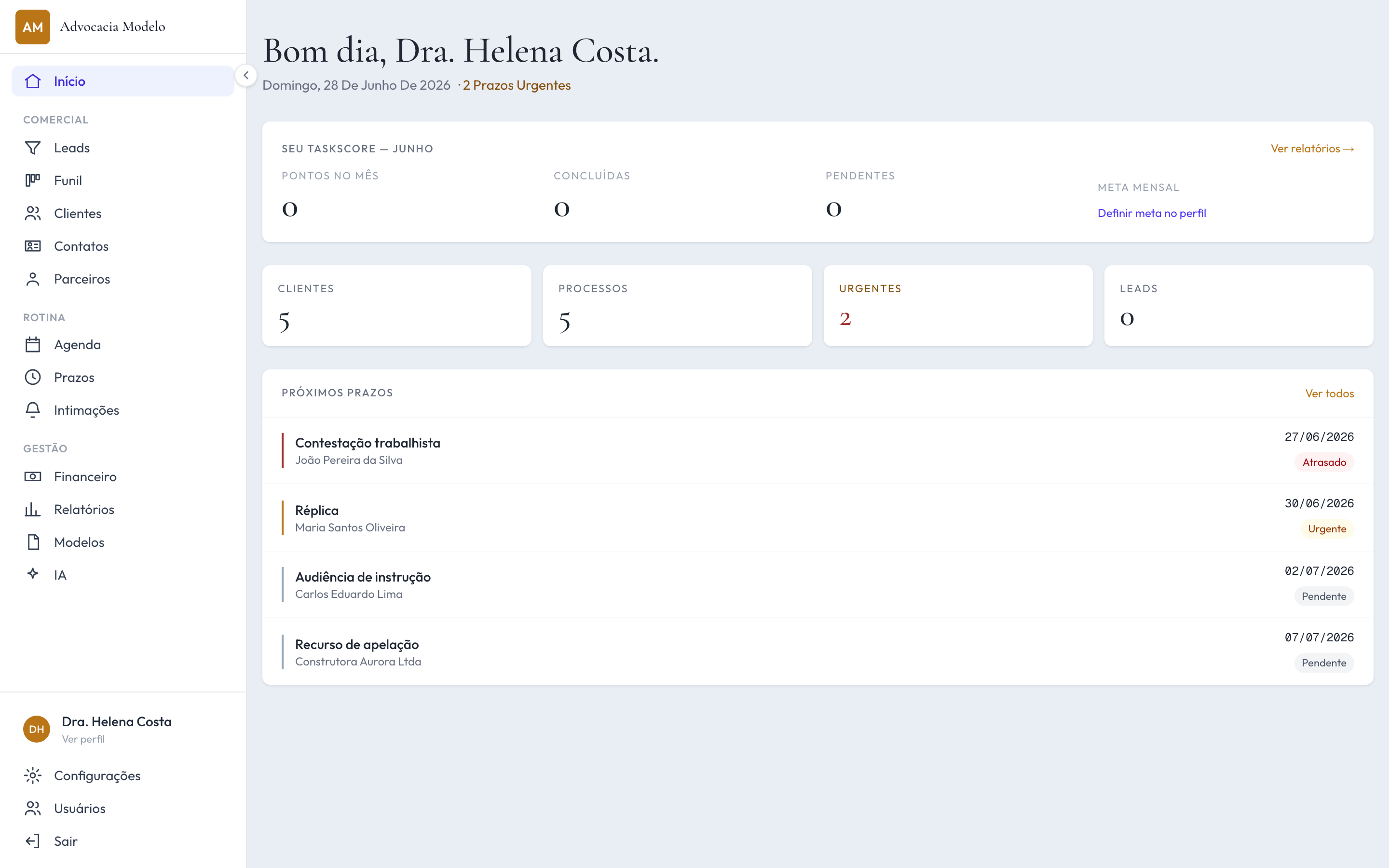Navigate to Contatos
The image size is (1389, 868).
123,246
